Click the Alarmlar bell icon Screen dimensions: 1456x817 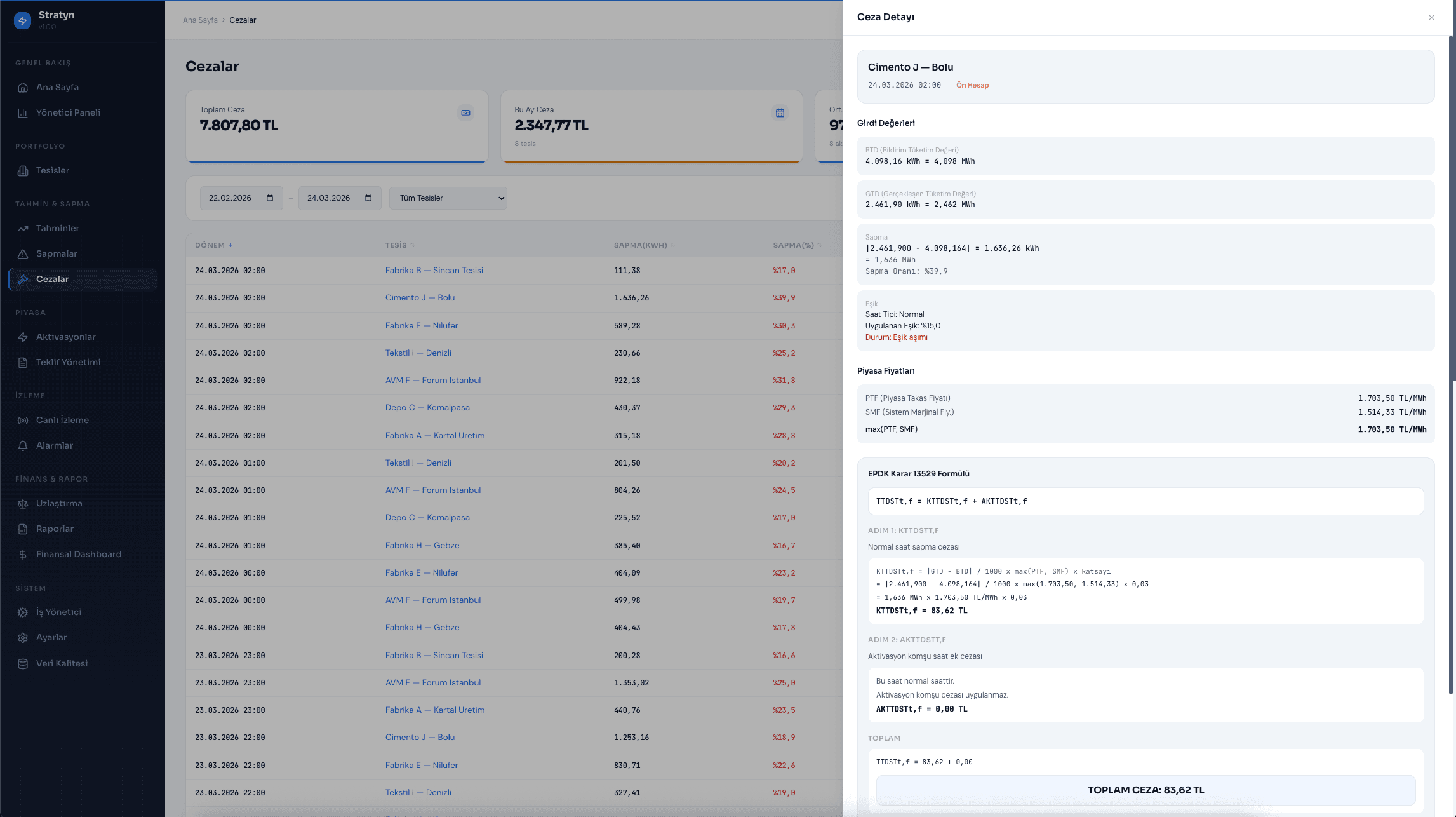click(23, 445)
